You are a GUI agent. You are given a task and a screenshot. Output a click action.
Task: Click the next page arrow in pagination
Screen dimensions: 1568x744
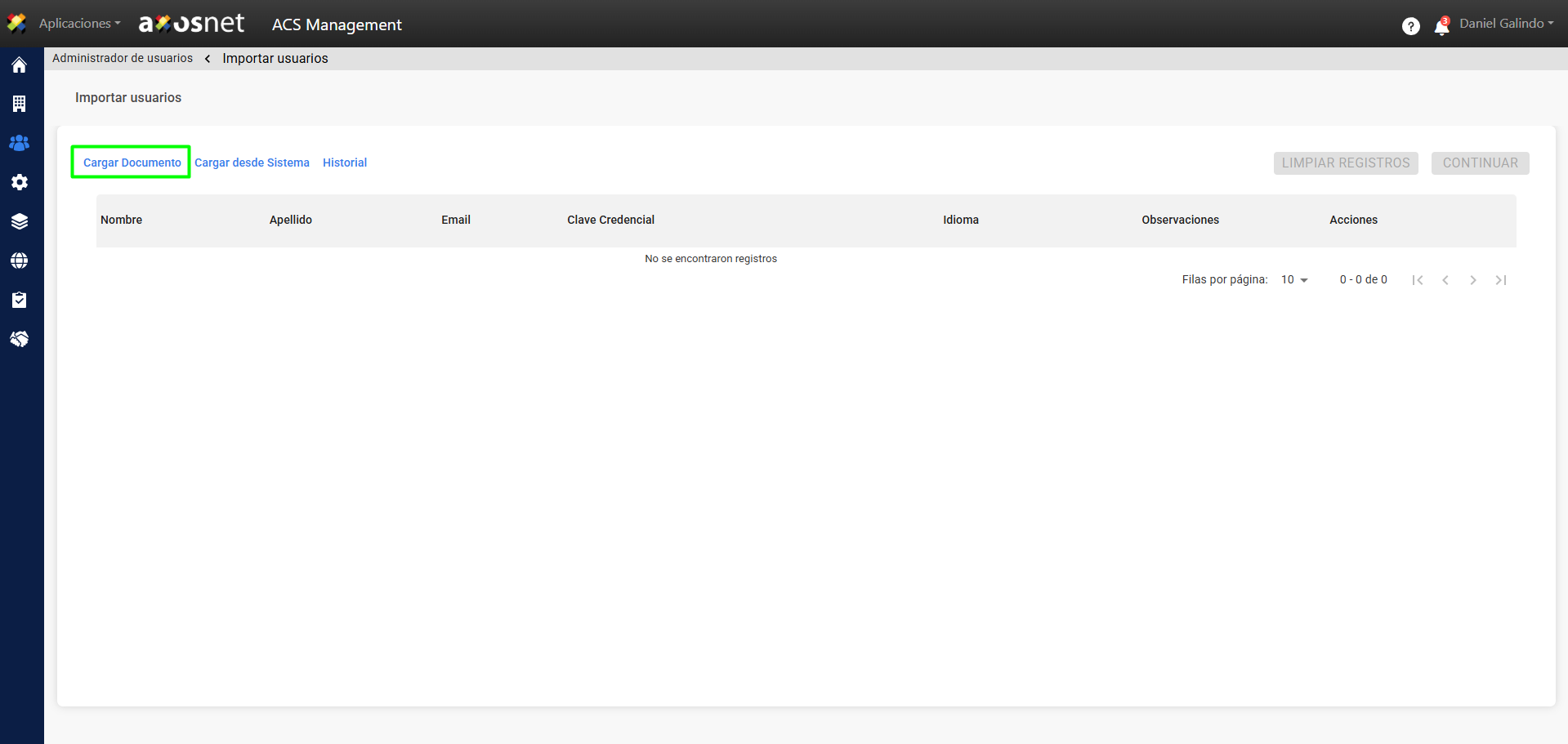click(1472, 280)
